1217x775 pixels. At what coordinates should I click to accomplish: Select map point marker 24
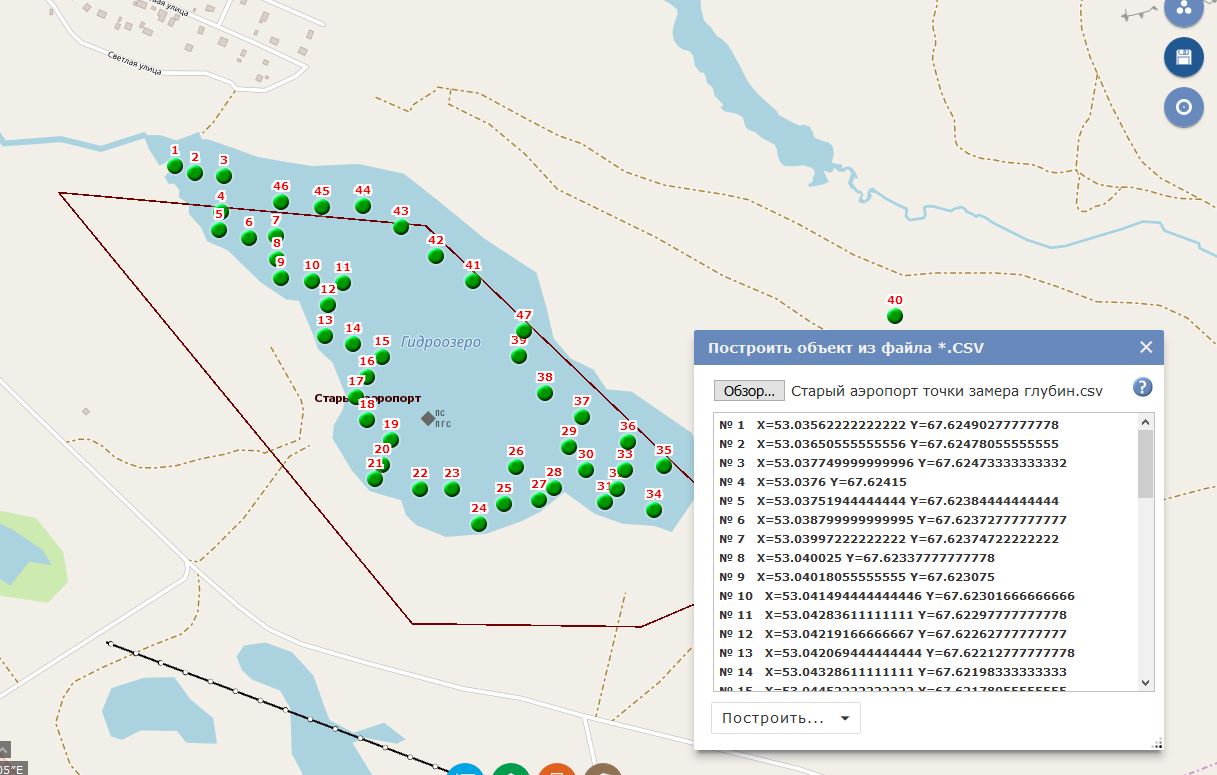[x=479, y=524]
